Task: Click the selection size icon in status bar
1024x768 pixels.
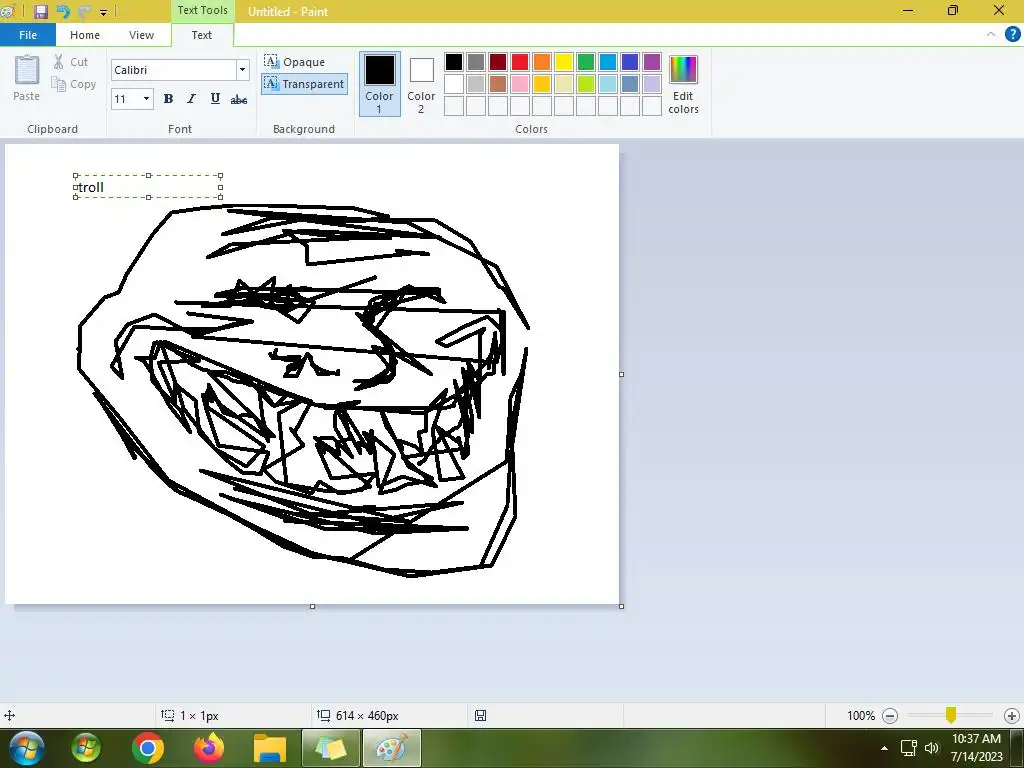Action: click(167, 715)
